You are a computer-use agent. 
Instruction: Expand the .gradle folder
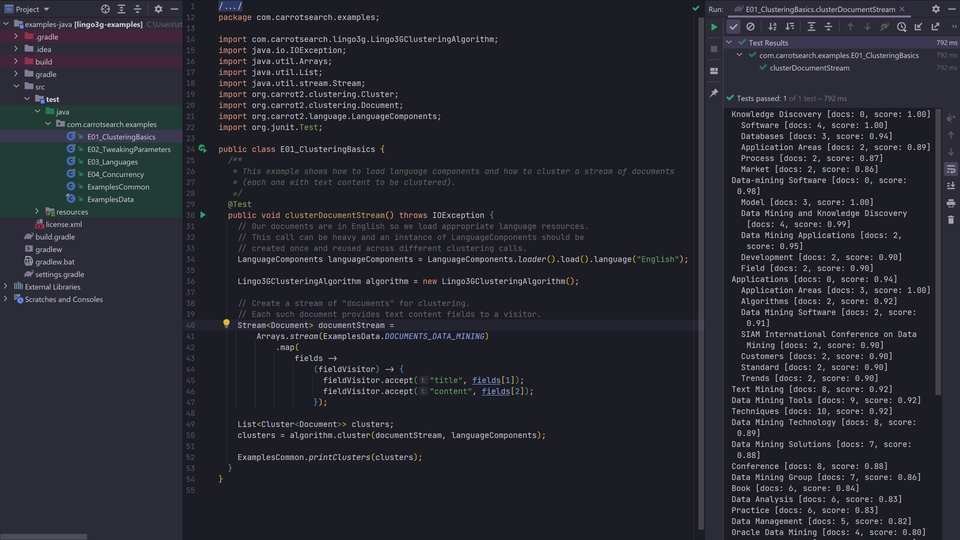click(17, 37)
